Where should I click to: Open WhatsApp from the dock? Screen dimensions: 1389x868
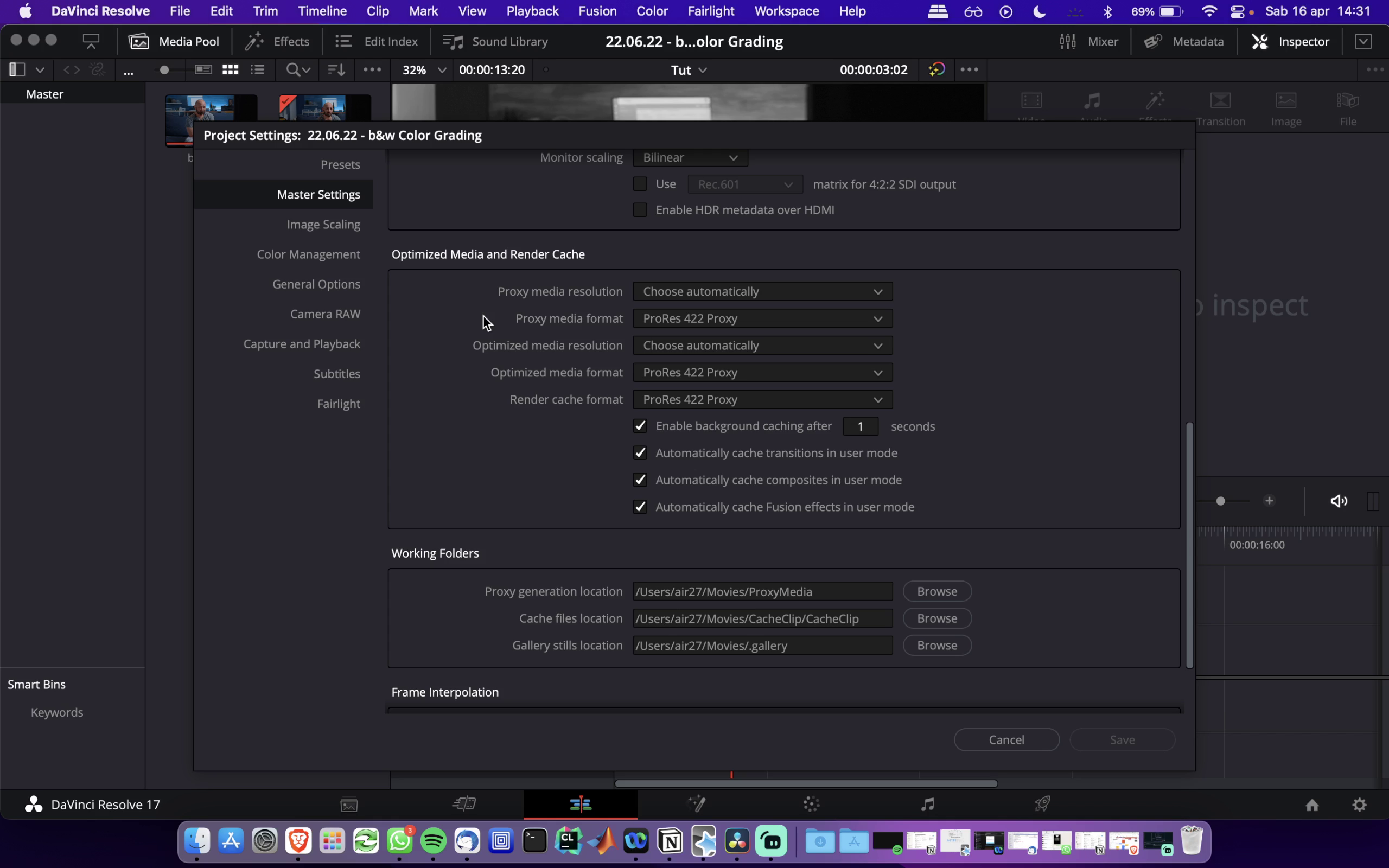(399, 841)
